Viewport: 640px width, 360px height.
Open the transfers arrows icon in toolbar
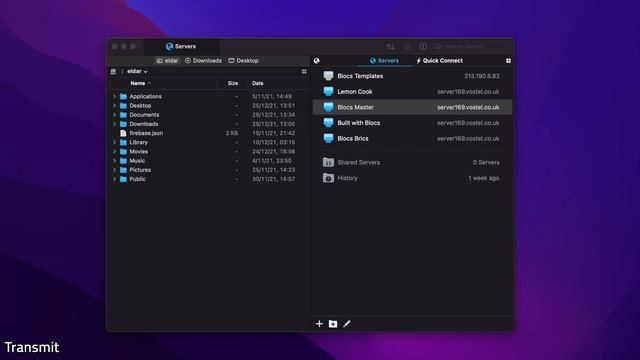click(x=391, y=47)
